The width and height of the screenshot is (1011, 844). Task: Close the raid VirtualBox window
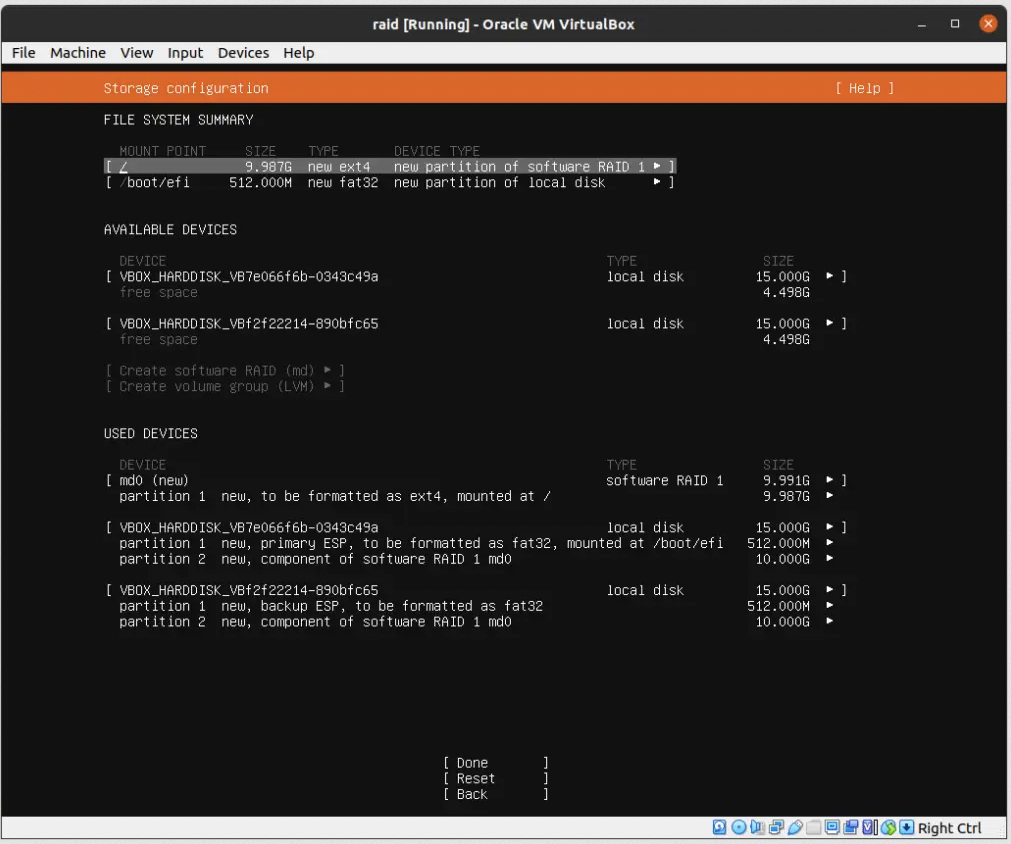point(988,24)
